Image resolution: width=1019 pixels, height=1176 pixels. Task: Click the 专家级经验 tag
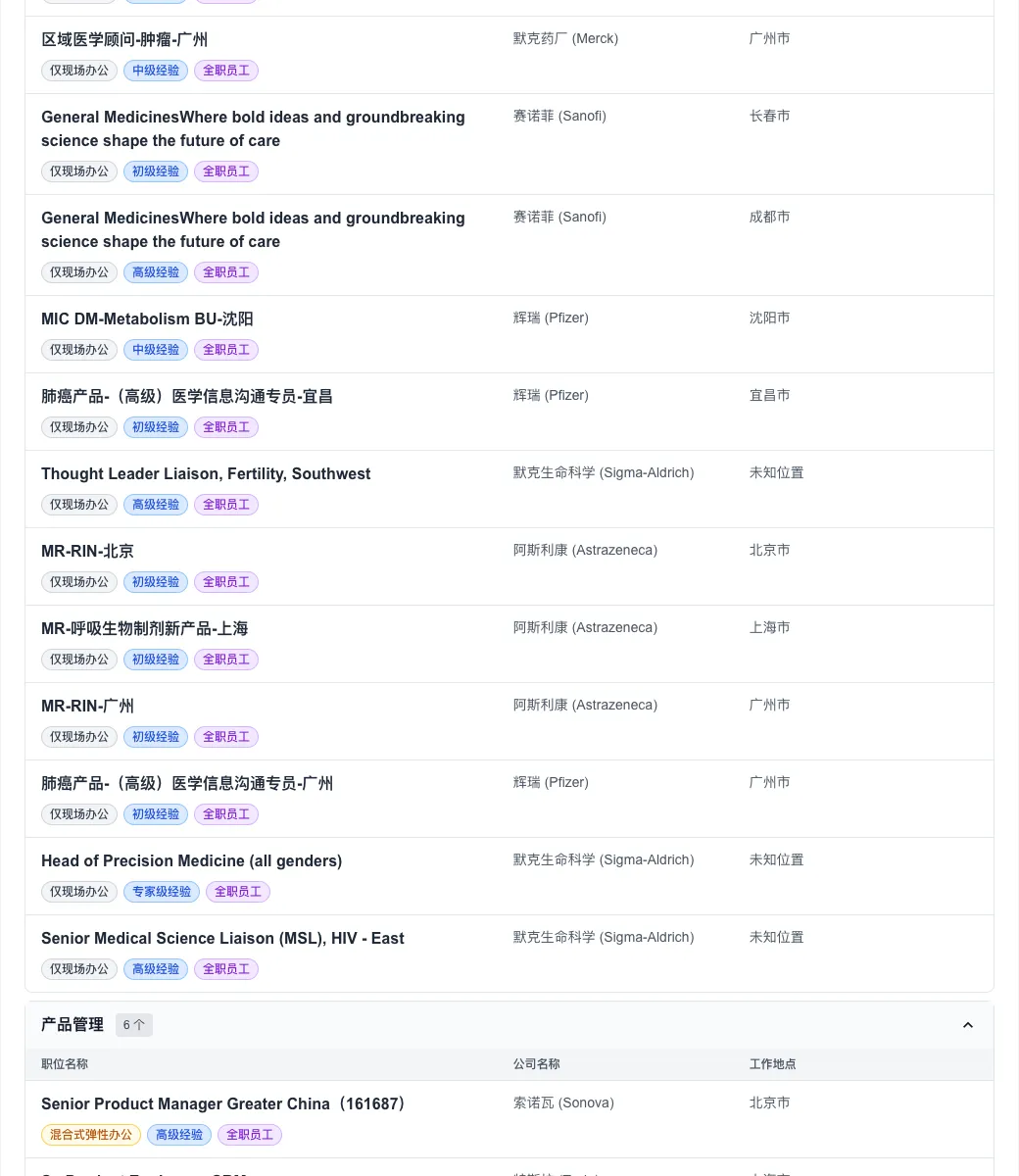162,892
